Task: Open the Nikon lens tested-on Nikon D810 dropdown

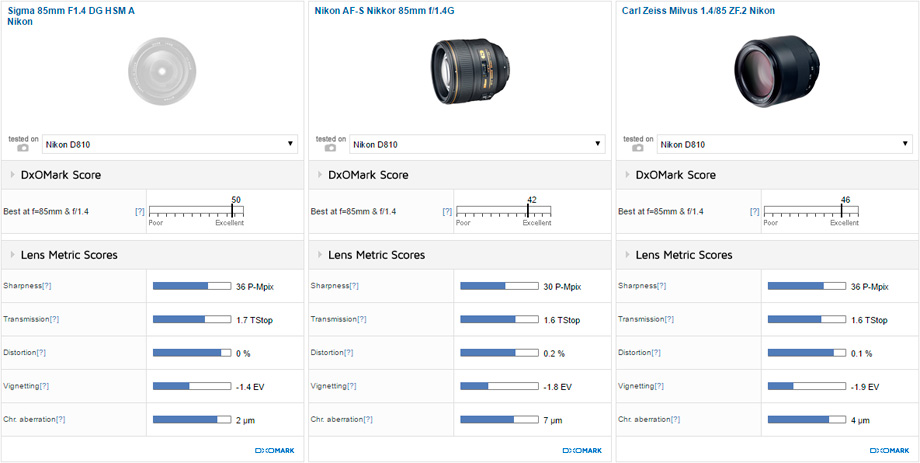Action: pyautogui.click(x=477, y=144)
